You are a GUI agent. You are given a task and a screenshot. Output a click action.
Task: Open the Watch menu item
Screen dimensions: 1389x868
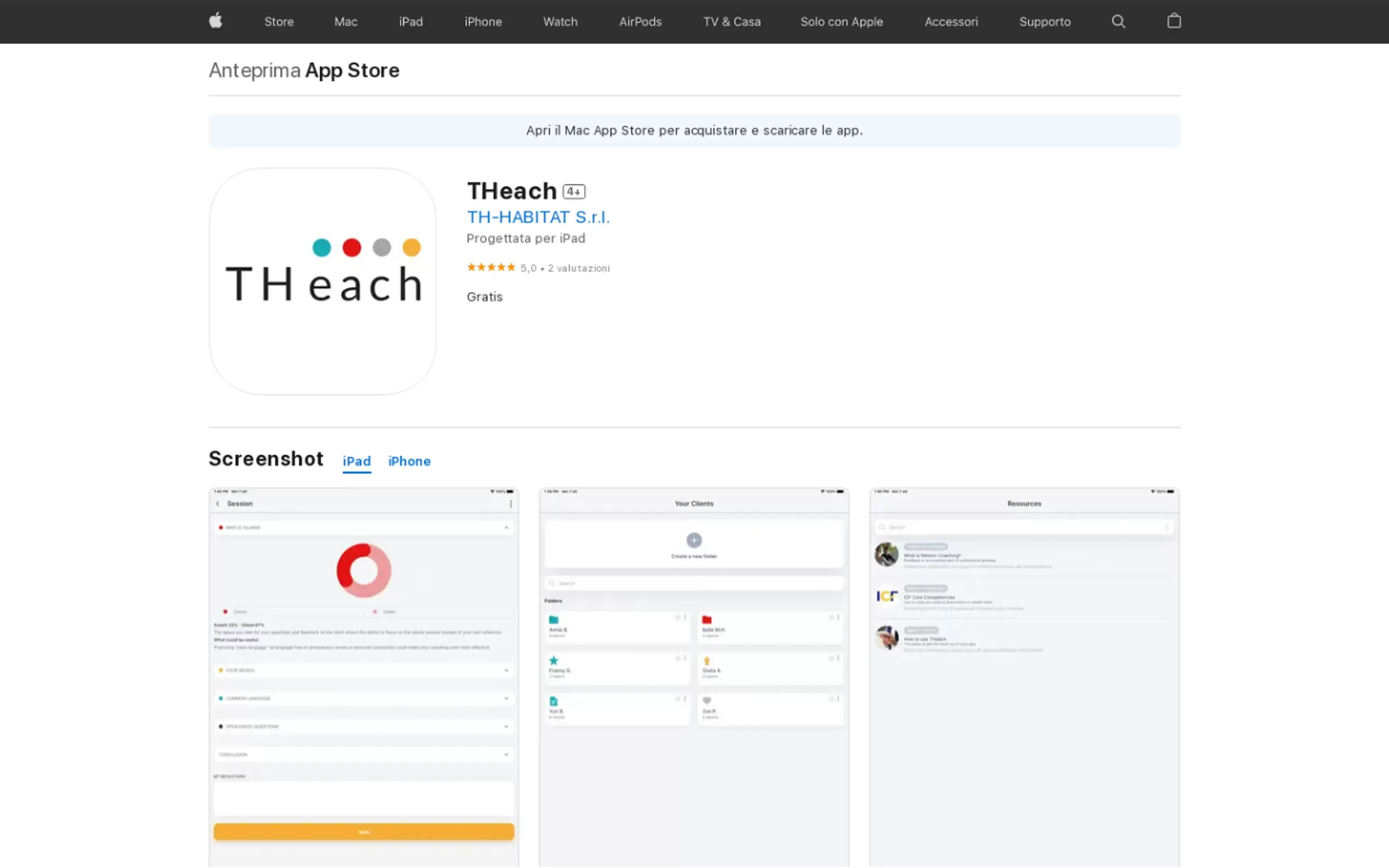click(560, 22)
